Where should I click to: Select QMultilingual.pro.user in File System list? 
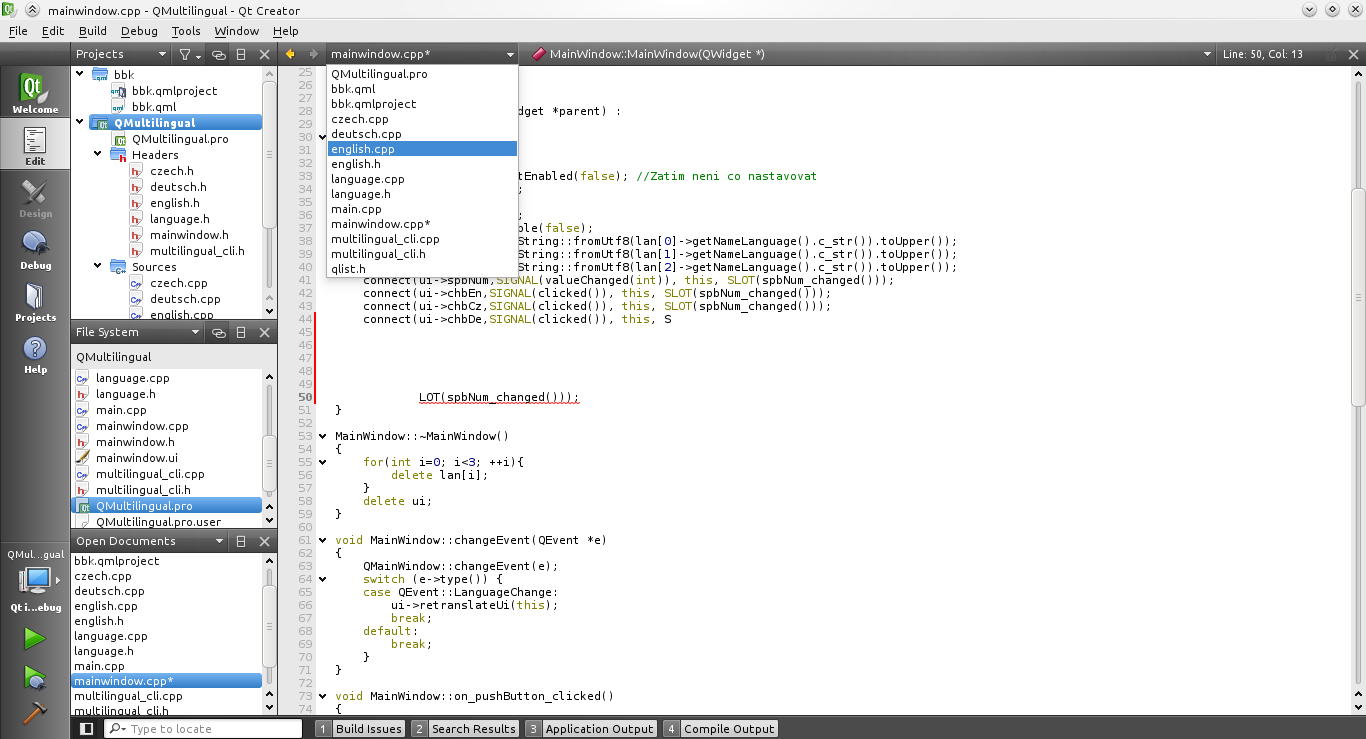(159, 522)
